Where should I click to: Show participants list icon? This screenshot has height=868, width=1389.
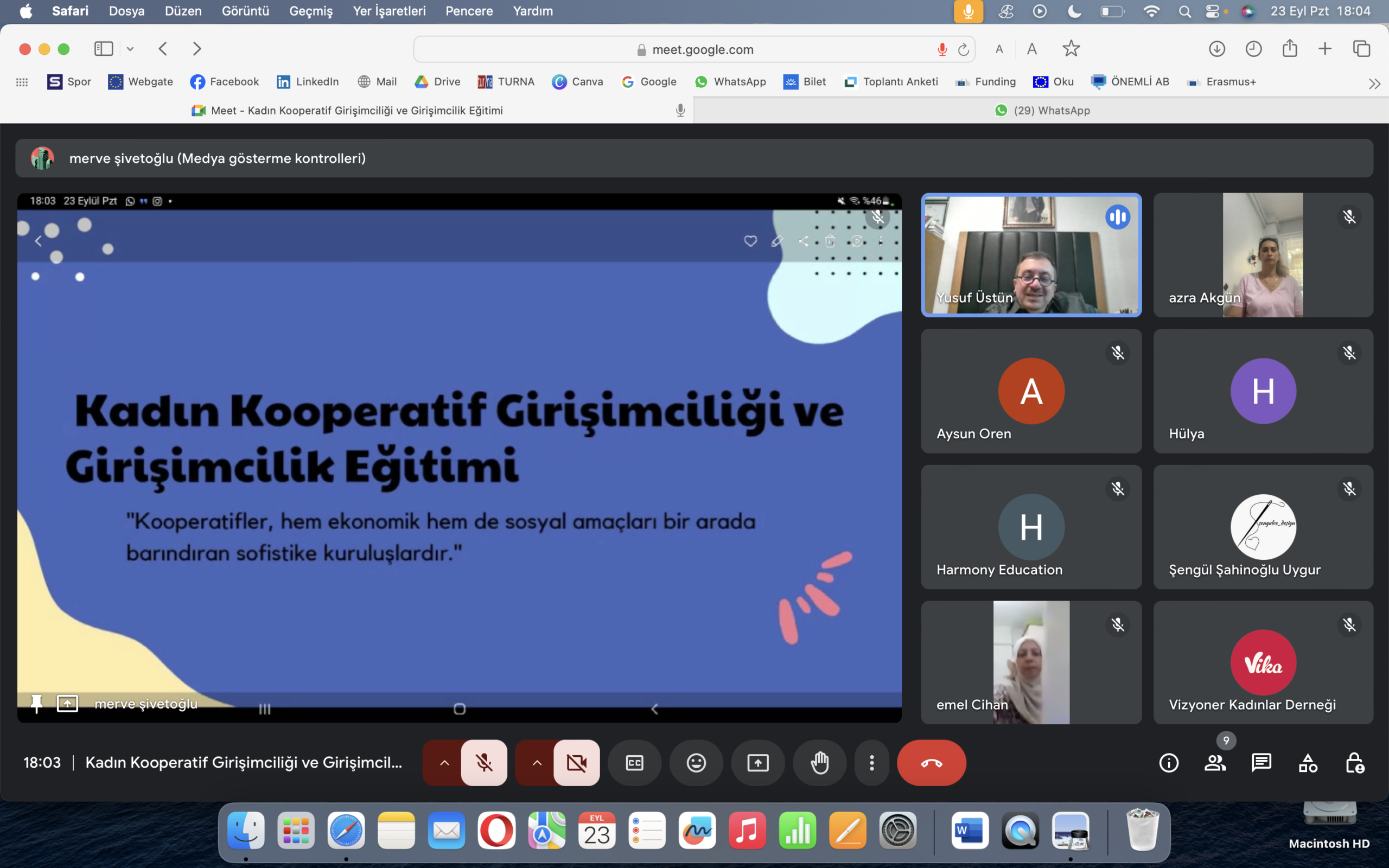coord(1214,763)
